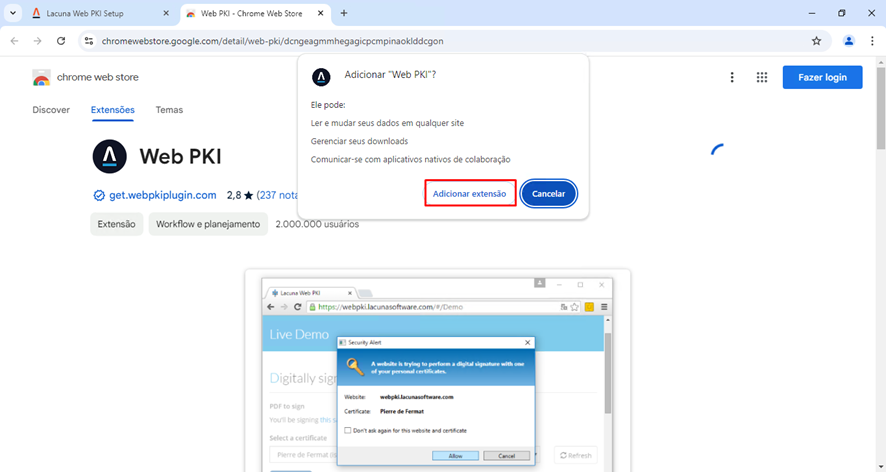Open web store three-dot options menu
886x472 pixels.
(732, 77)
